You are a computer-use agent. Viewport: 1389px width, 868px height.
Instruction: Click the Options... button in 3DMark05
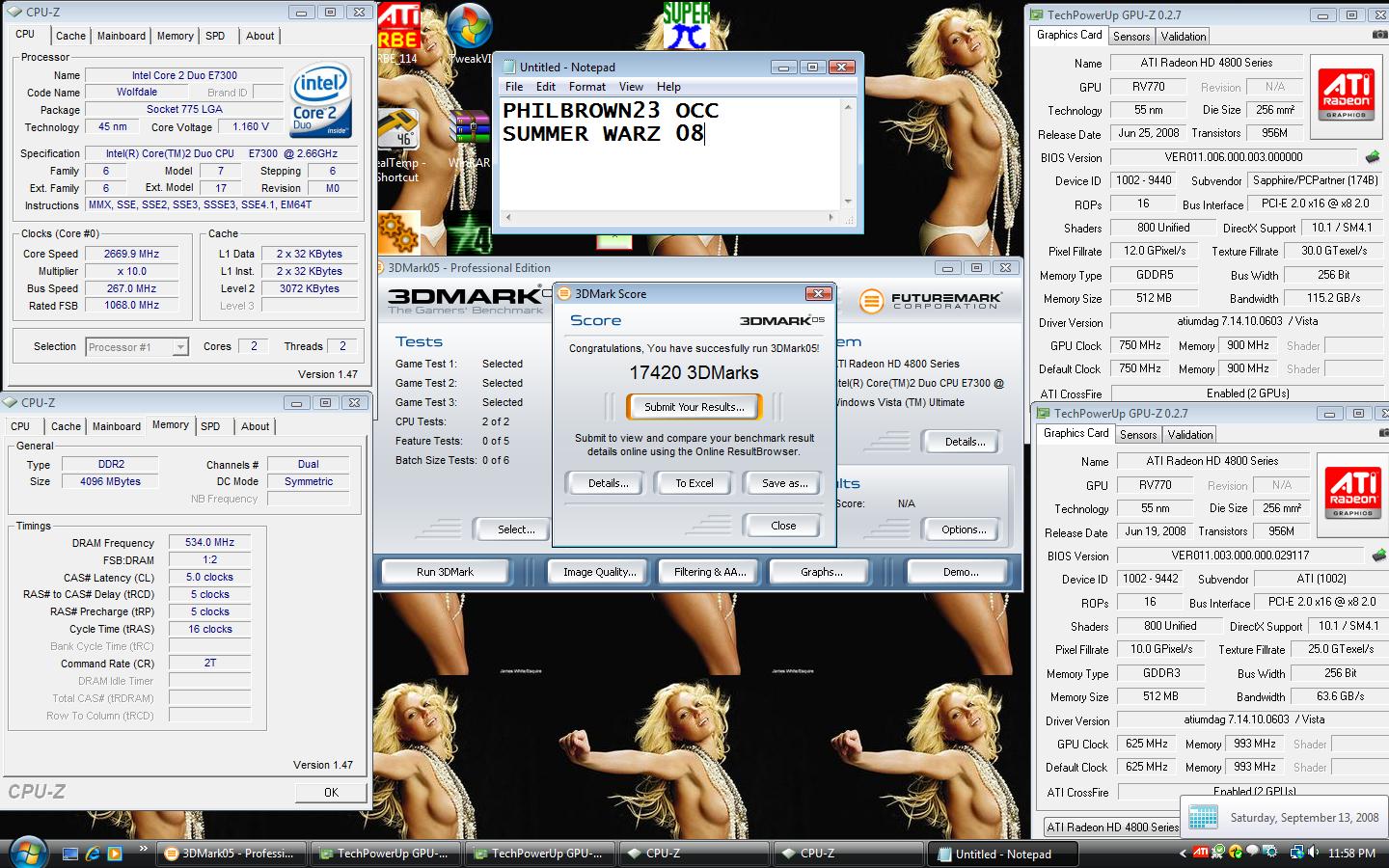pyautogui.click(x=964, y=529)
